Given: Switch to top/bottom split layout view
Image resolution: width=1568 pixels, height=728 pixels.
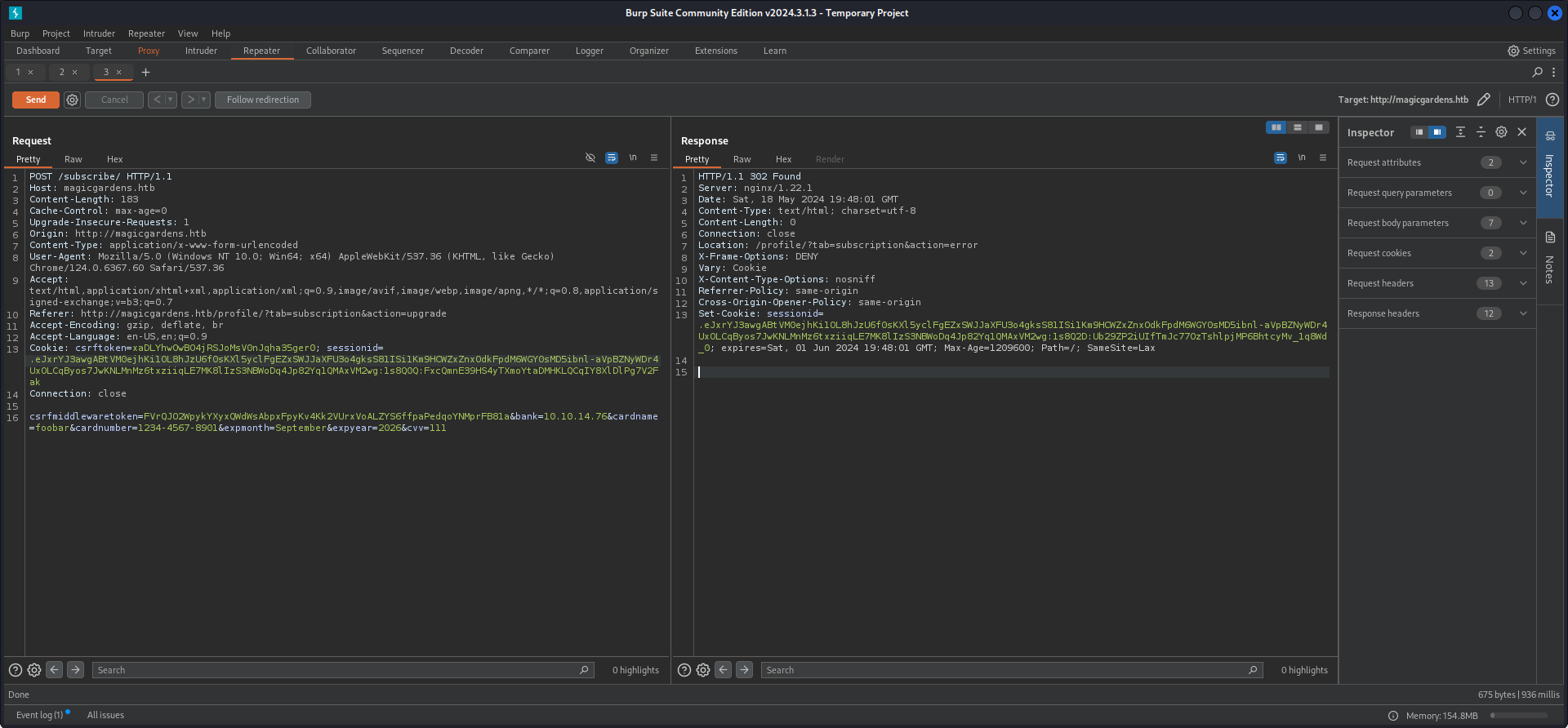Looking at the screenshot, I should tap(1298, 127).
